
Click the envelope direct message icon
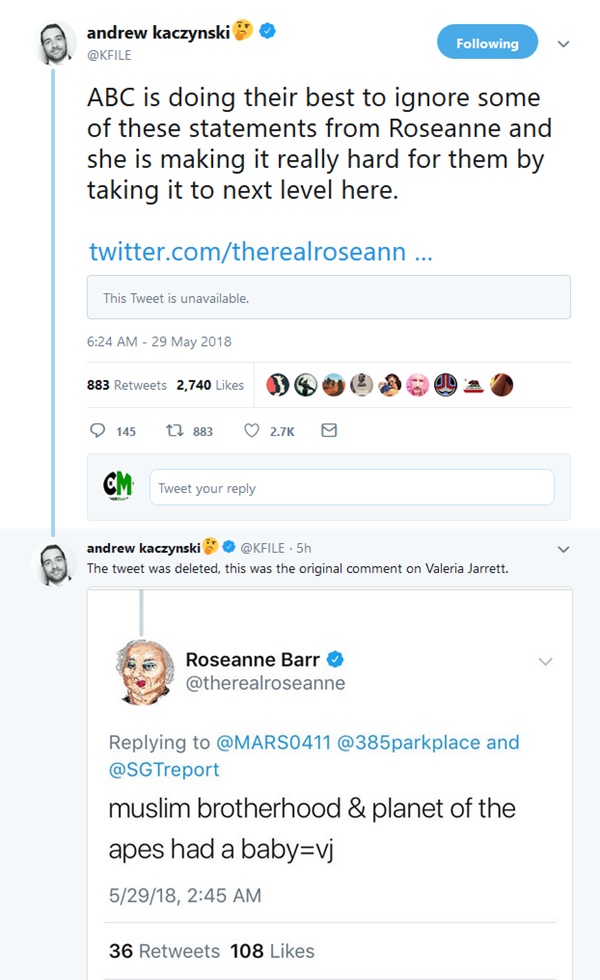pos(328,431)
